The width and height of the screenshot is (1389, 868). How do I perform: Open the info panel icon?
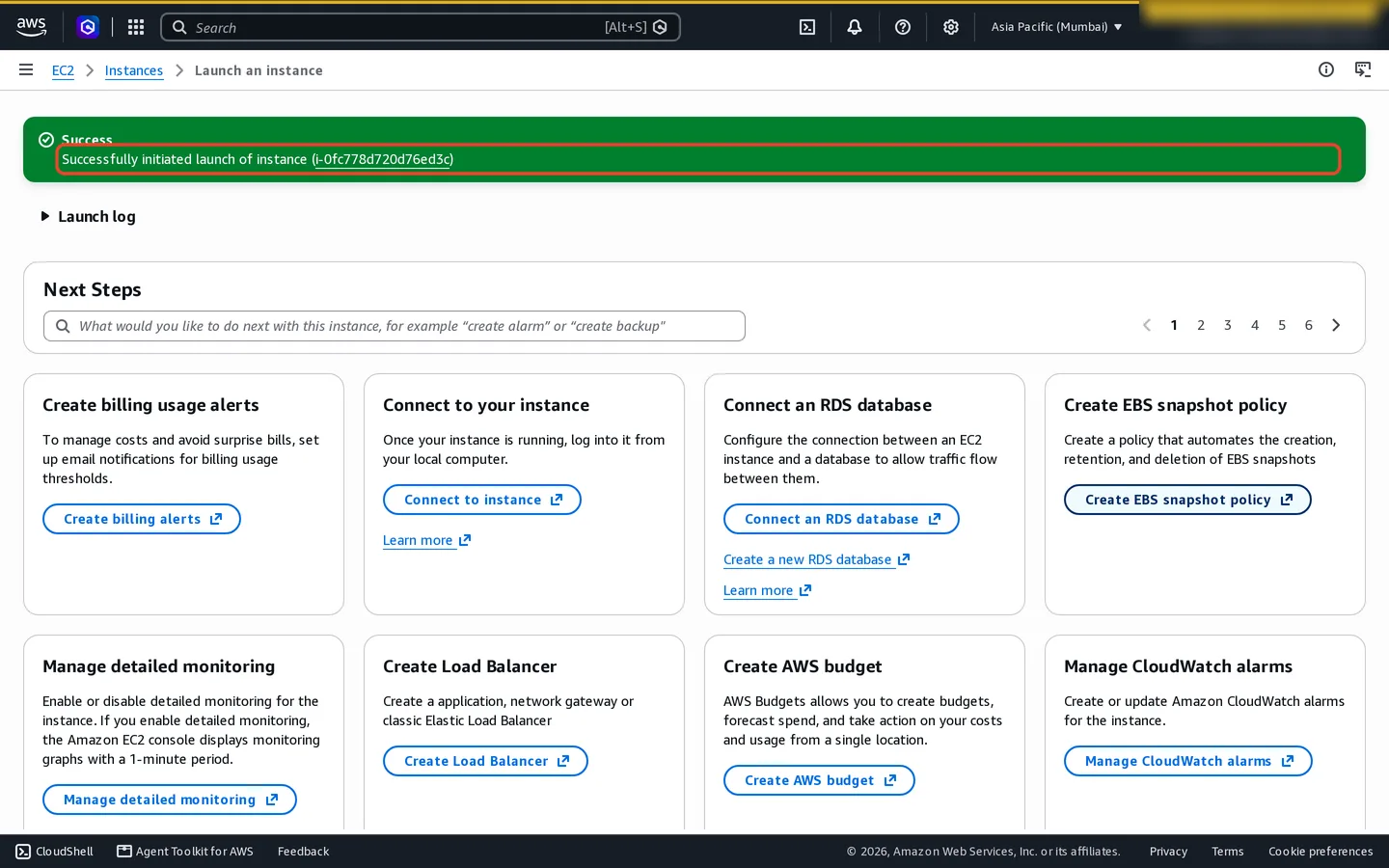[1326, 69]
